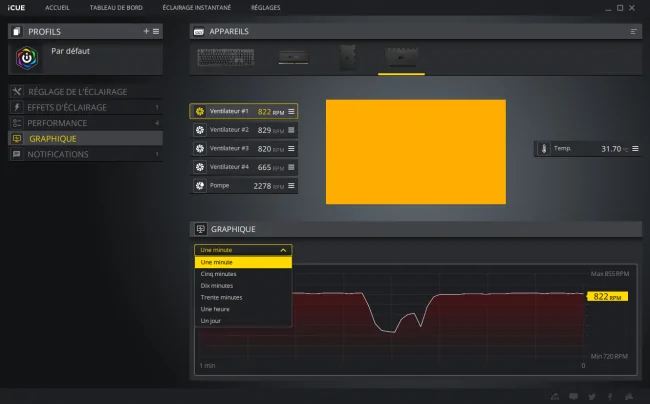Select Ventilateur #3 fan row
This screenshot has width=650, height=404.
(x=244, y=149)
